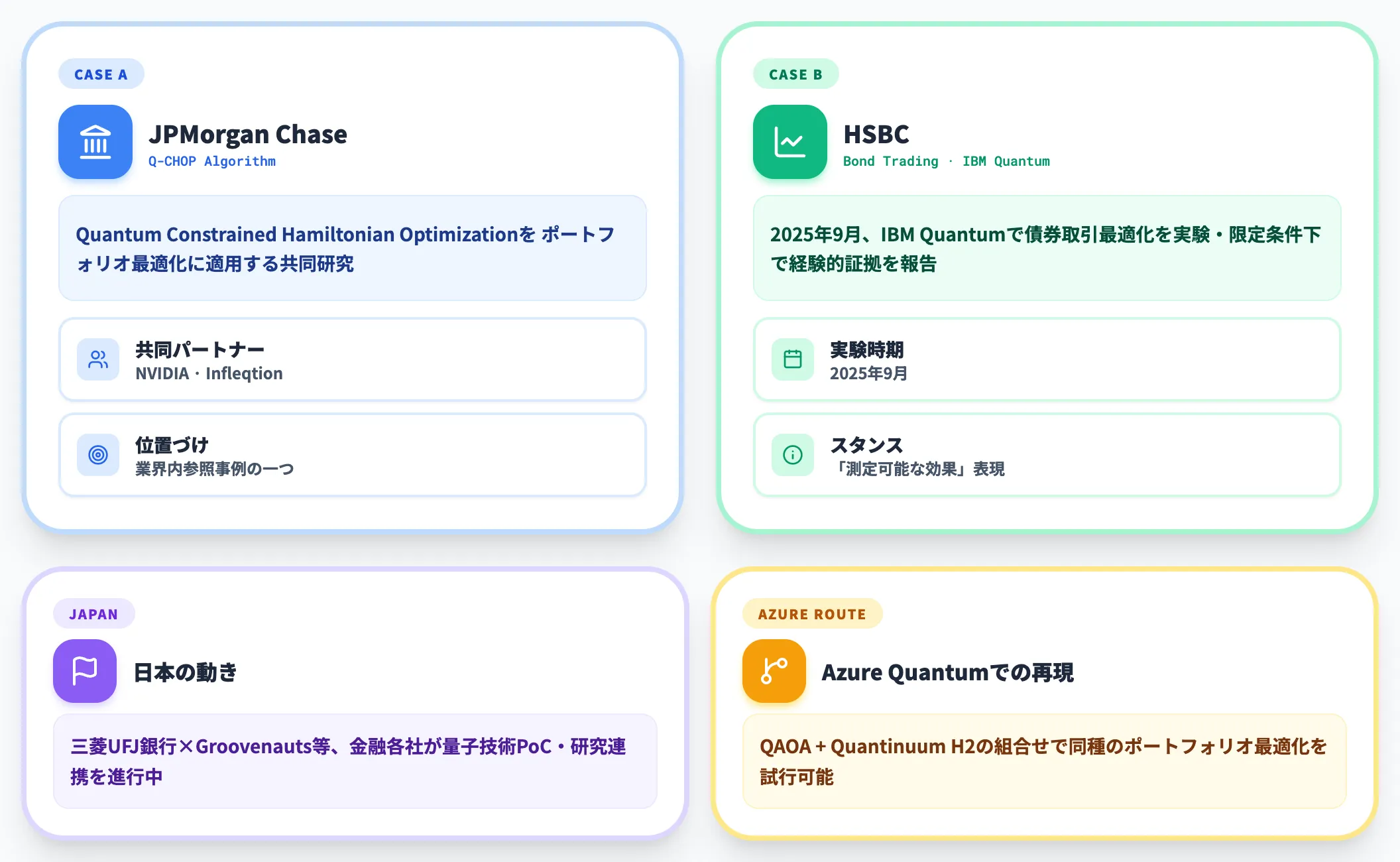Click the green line chart HSBC icon
This screenshot has width=1400, height=862.
pos(790,142)
